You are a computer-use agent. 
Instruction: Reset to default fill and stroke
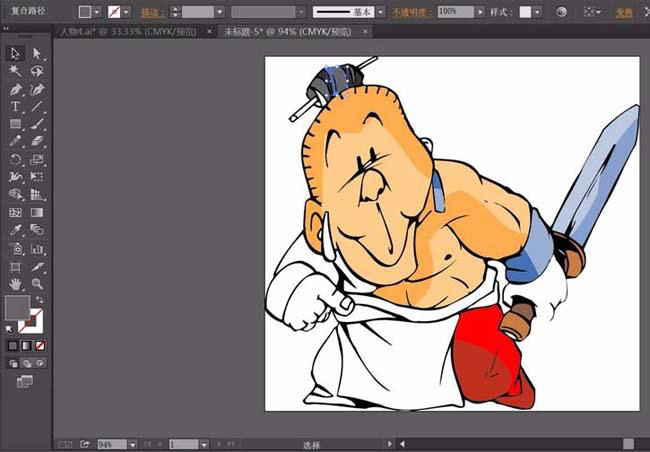click(x=9, y=330)
